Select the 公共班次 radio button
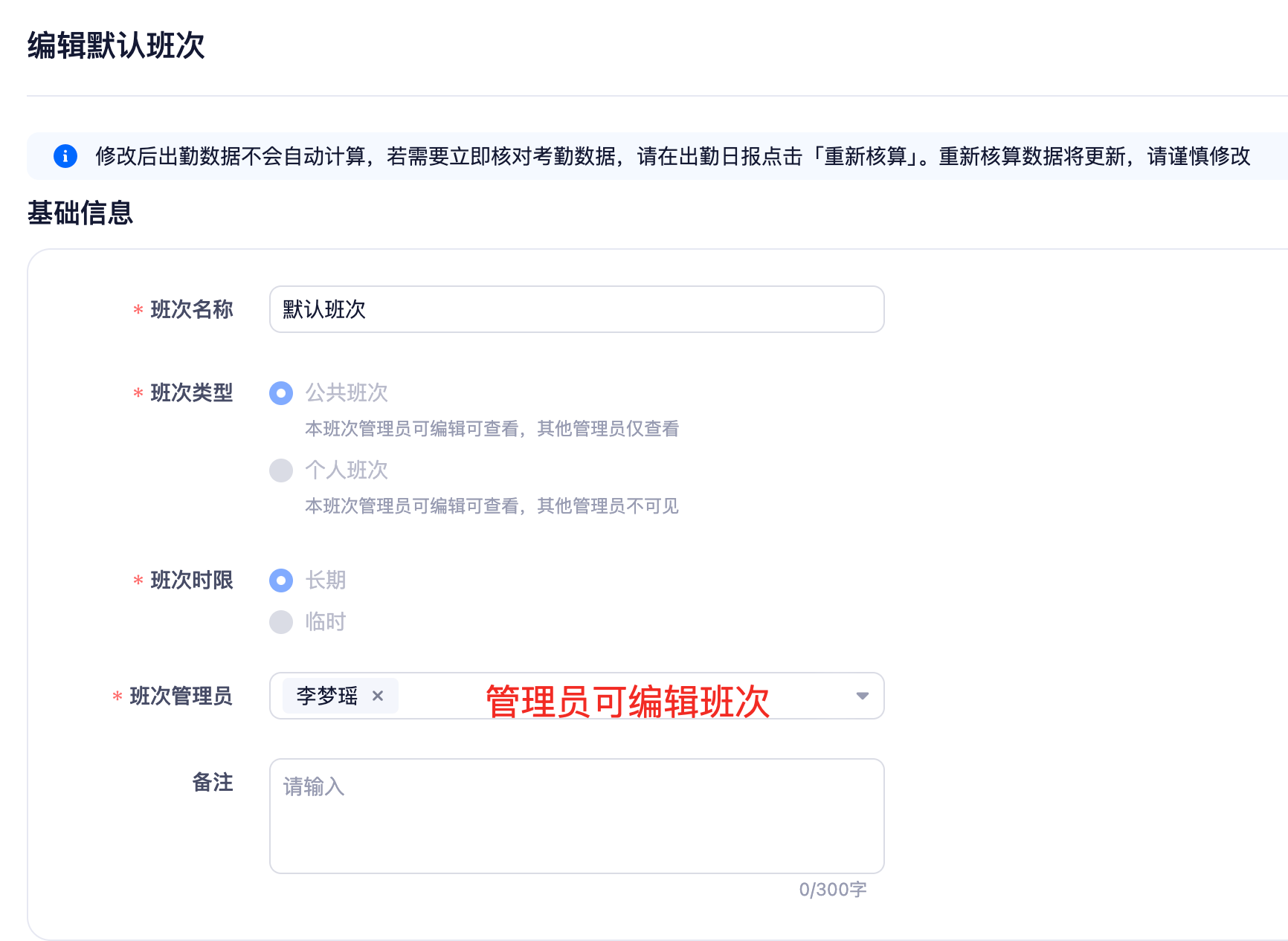Viewport: 1288px width, 941px height. (281, 393)
